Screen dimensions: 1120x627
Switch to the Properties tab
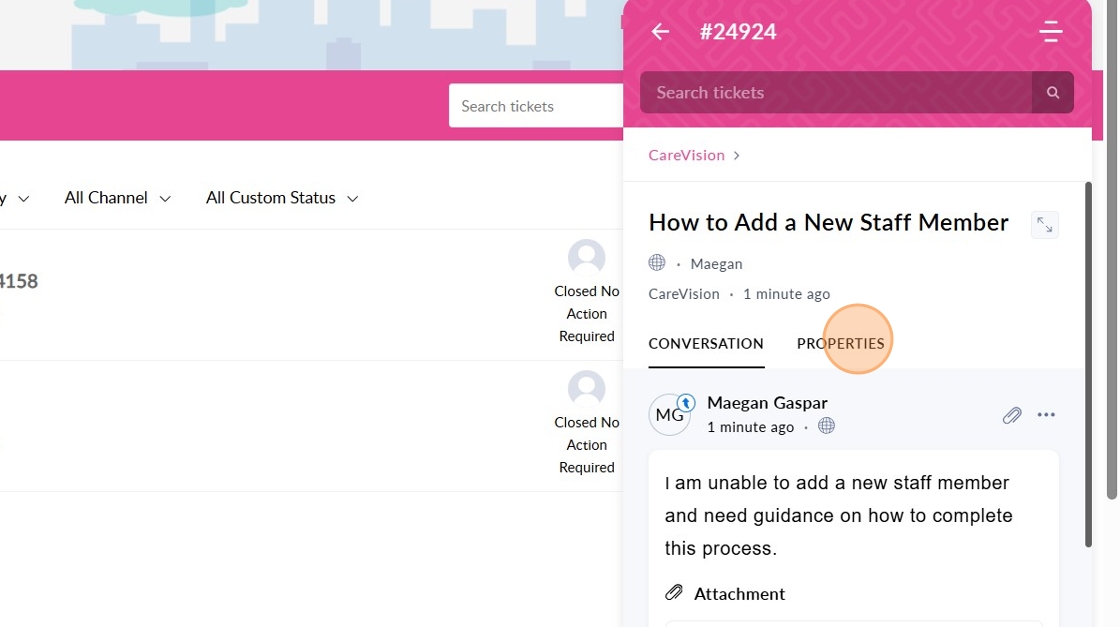click(x=840, y=343)
